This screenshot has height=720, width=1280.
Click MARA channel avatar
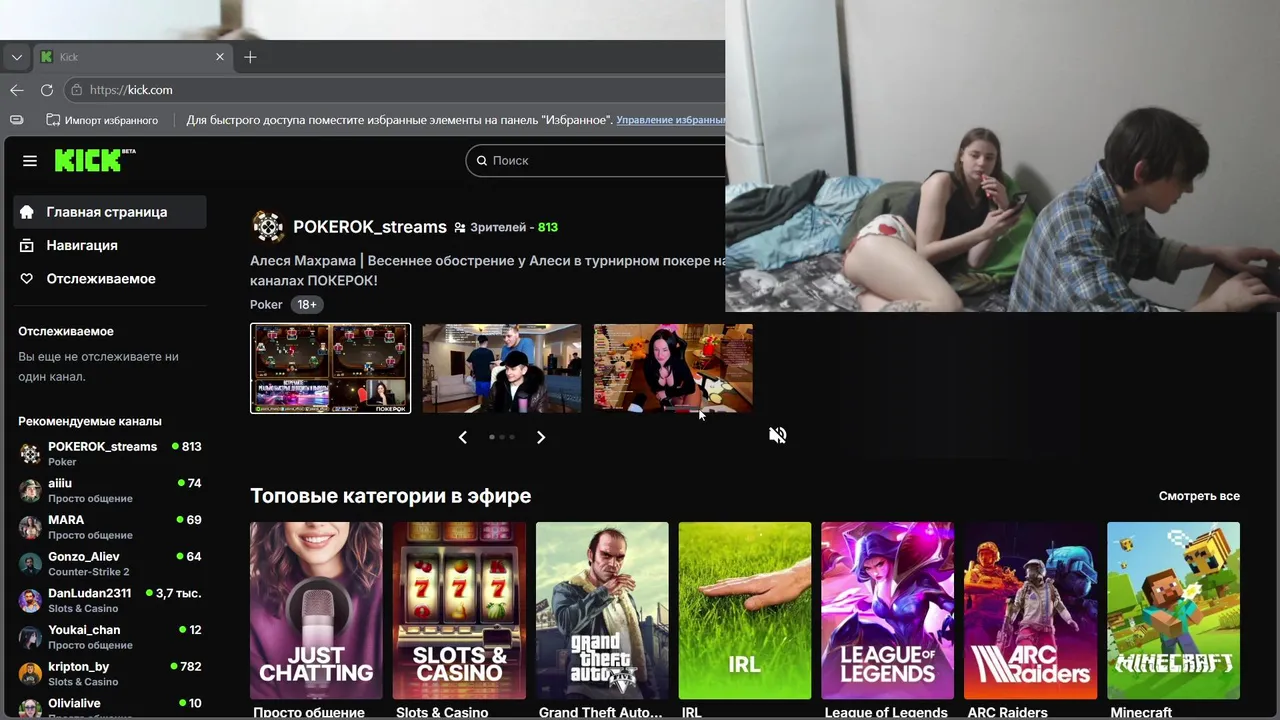[x=30, y=527]
